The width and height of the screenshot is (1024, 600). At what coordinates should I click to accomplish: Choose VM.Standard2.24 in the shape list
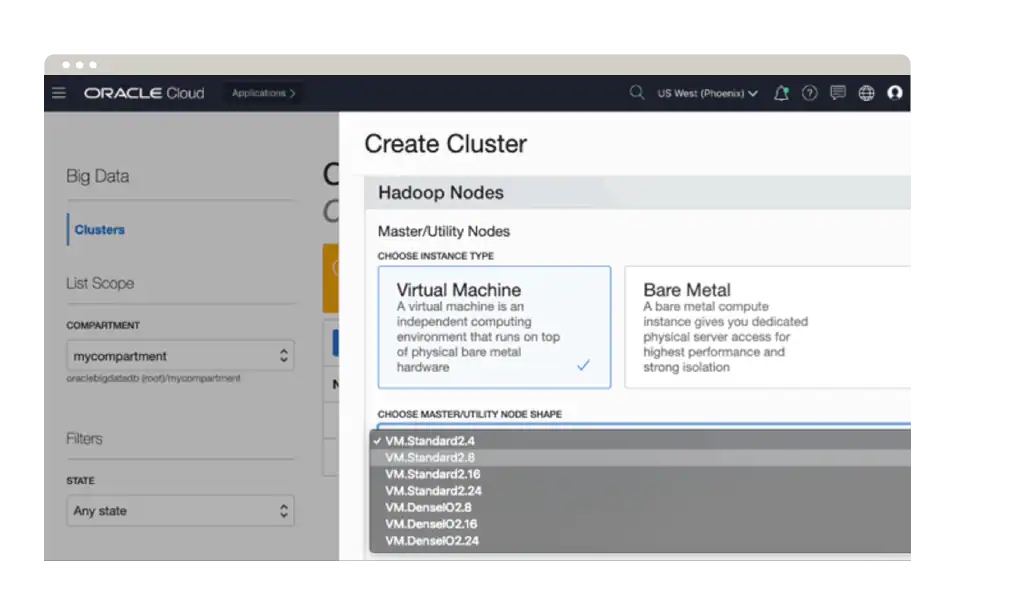434,491
